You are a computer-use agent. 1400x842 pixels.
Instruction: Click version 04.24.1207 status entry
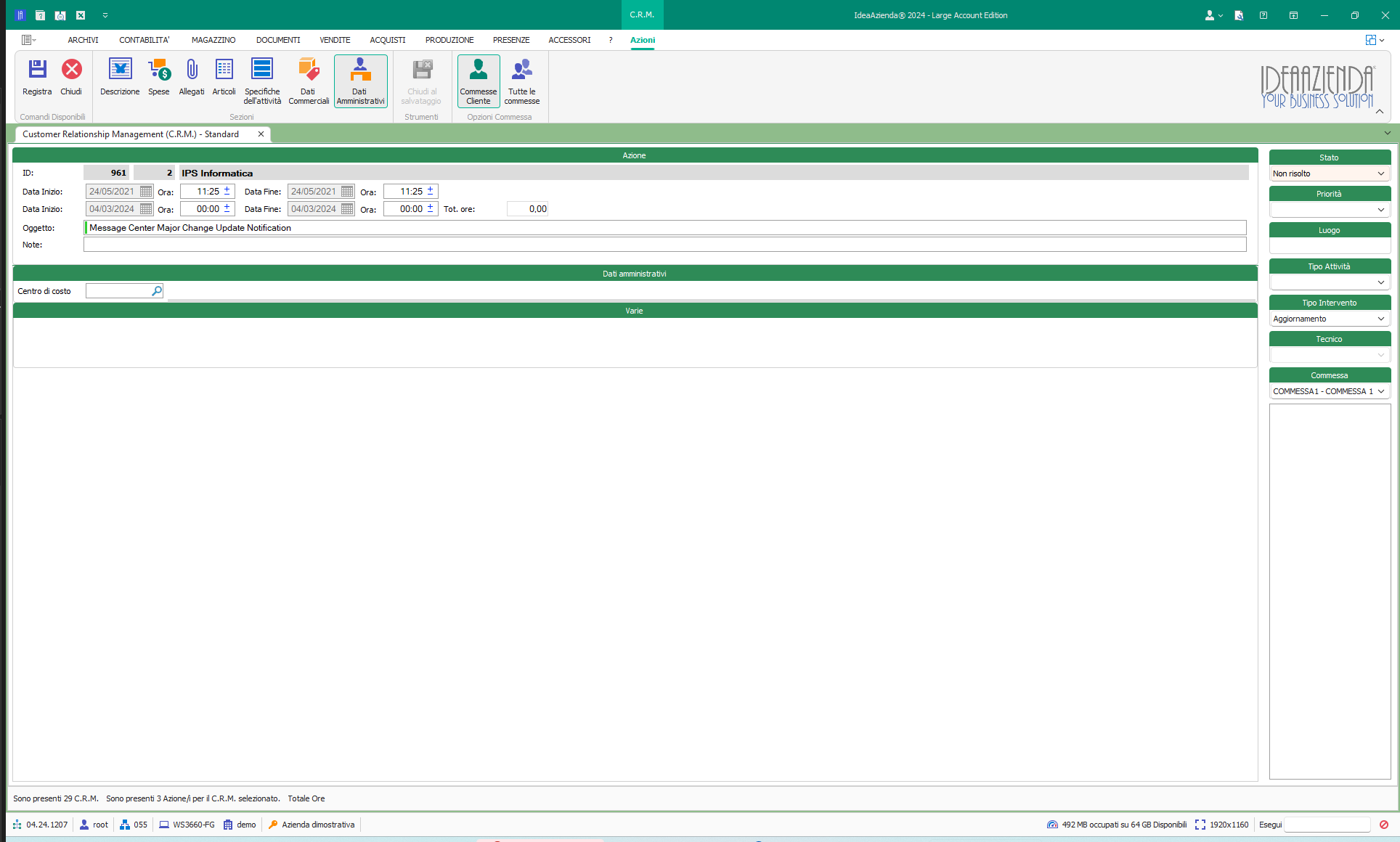pyautogui.click(x=40, y=825)
